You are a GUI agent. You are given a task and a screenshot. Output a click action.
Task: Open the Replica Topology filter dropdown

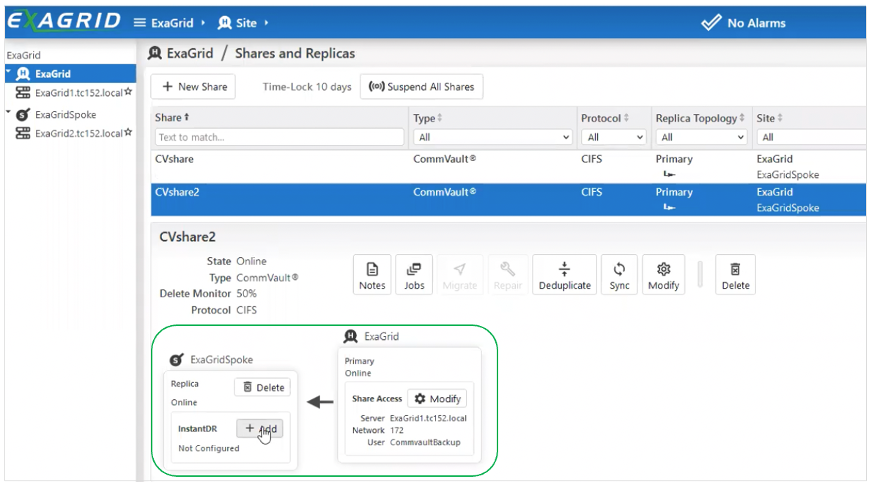click(x=701, y=137)
